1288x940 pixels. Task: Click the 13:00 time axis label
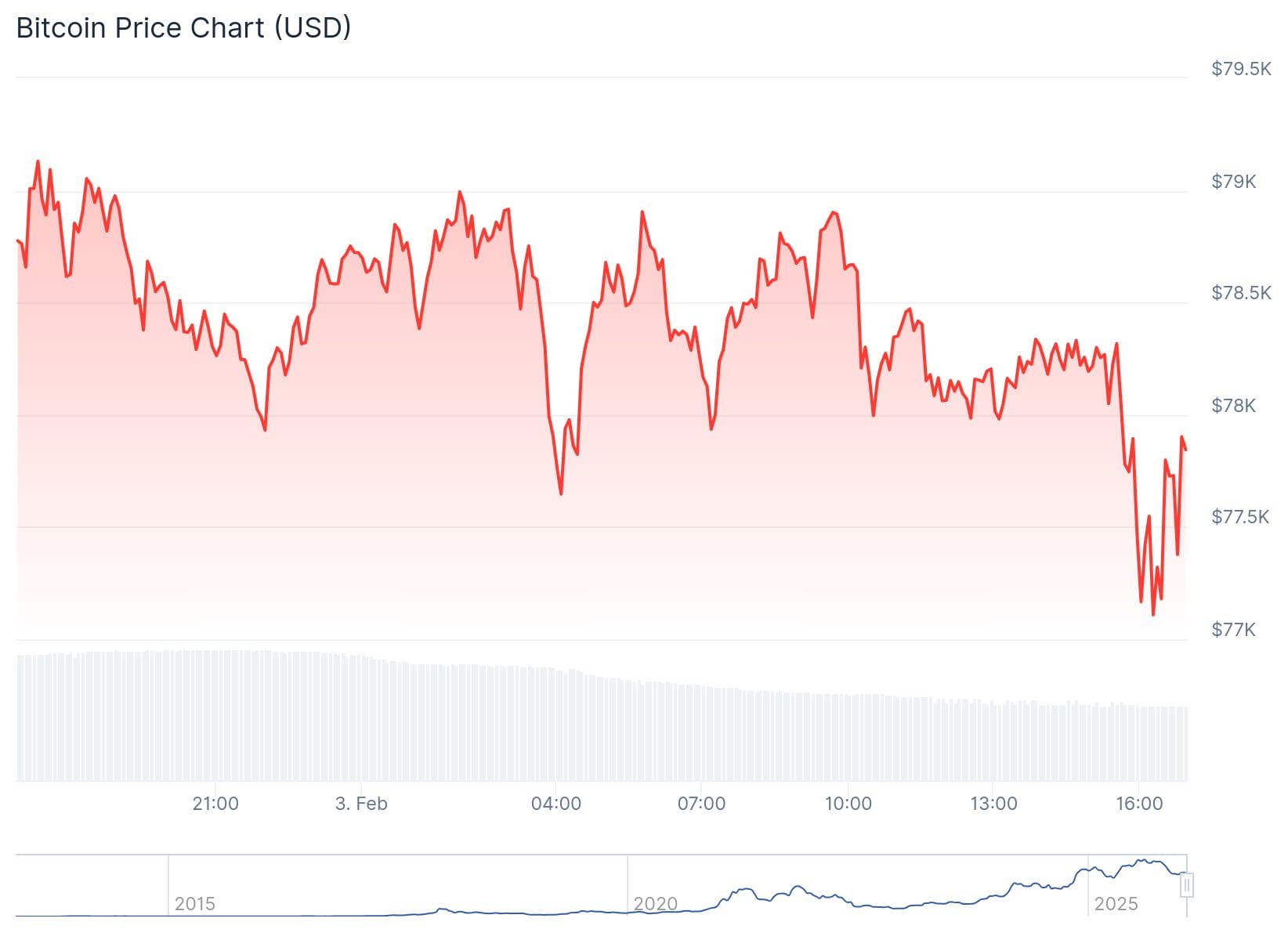(x=993, y=804)
